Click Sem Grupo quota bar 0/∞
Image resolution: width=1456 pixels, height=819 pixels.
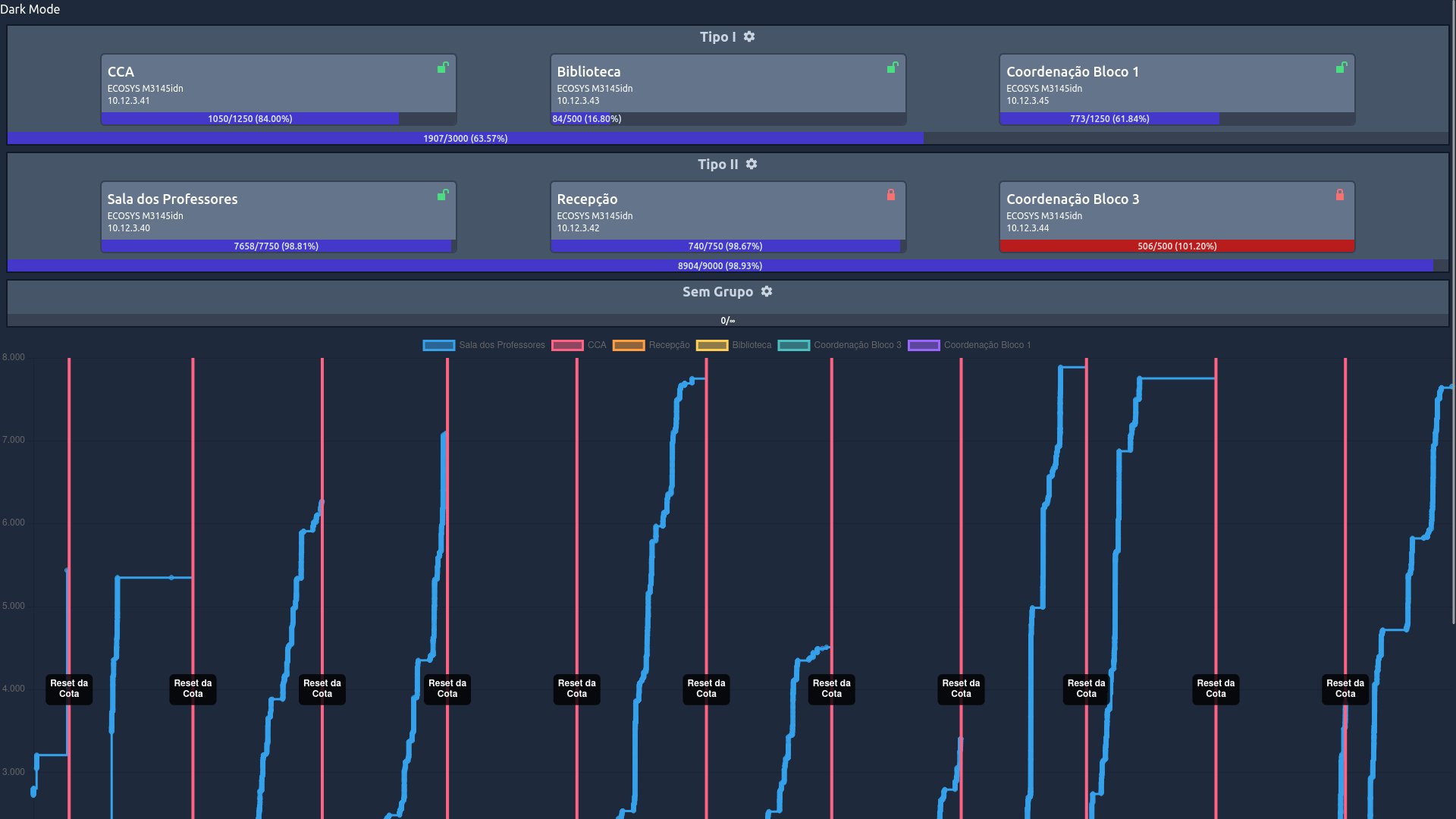(728, 320)
